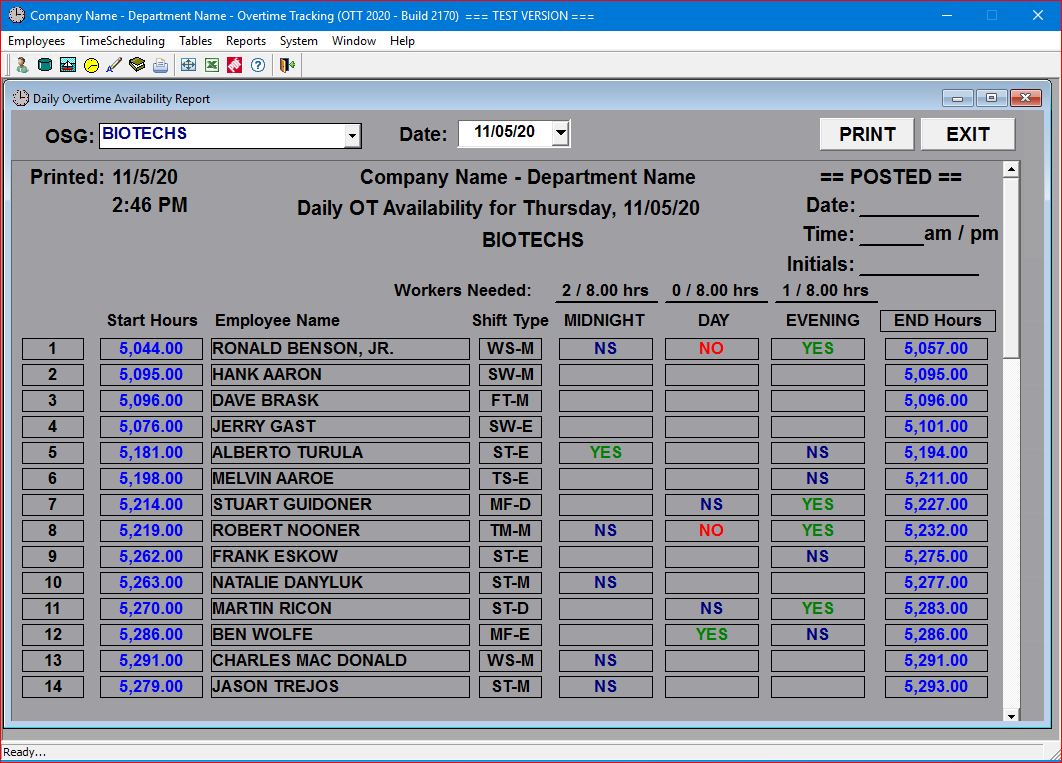The height and width of the screenshot is (763, 1062).
Task: Click the exit door toolbar icon
Action: (x=287, y=65)
